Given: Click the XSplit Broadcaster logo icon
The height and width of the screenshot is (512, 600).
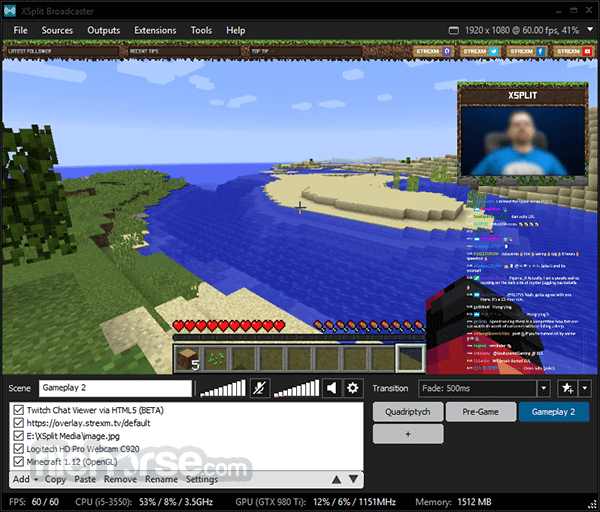Looking at the screenshot, I should click(10, 11).
